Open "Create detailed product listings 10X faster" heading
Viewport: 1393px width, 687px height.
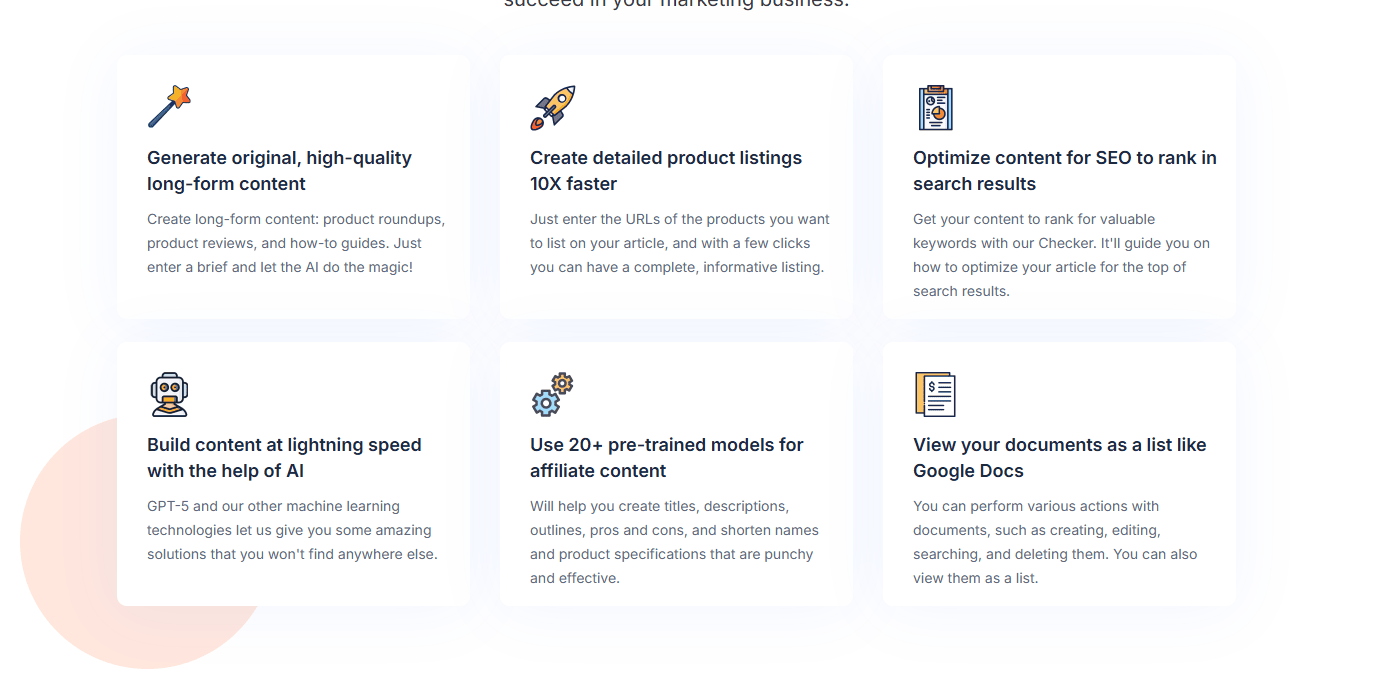[665, 171]
